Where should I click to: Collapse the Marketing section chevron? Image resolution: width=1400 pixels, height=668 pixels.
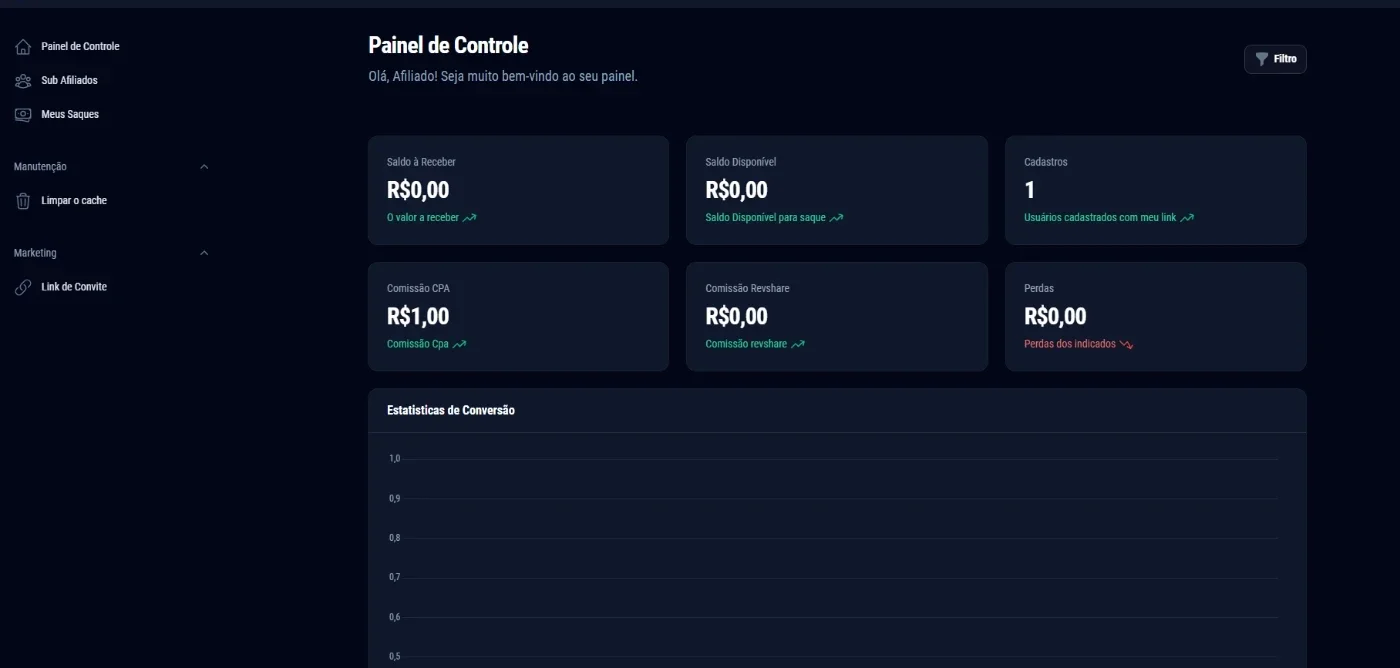(x=204, y=253)
